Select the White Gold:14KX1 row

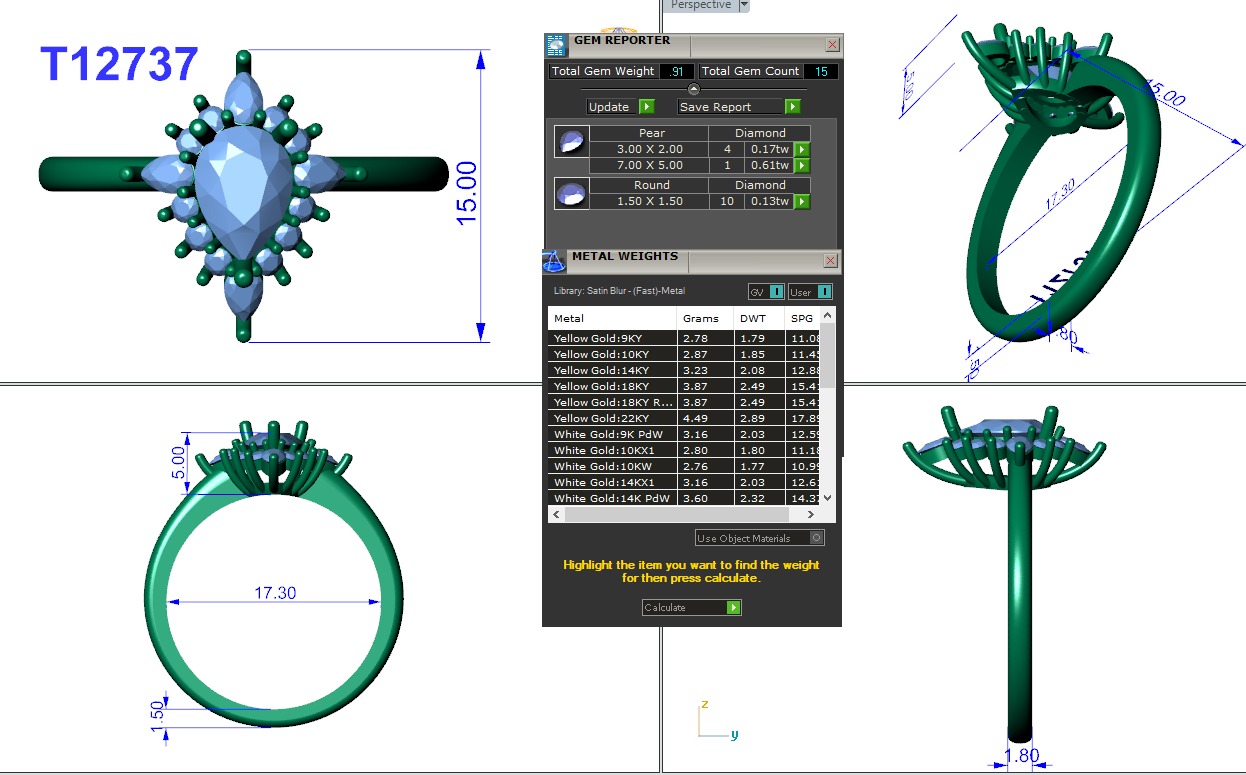tap(684, 482)
